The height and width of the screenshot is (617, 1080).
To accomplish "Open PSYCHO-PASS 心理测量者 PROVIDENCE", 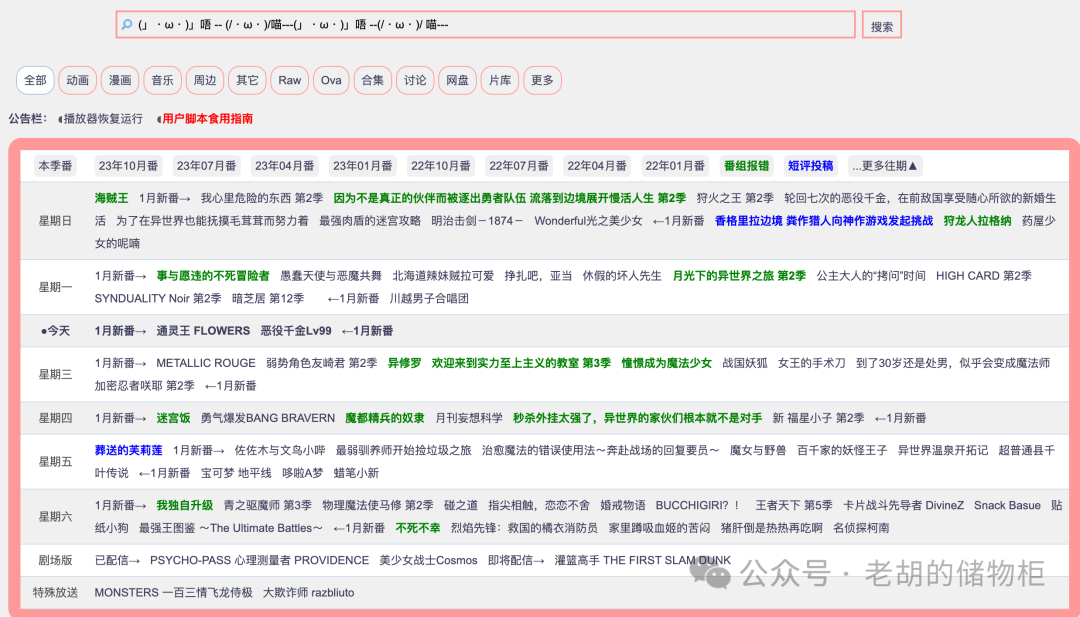I will pos(260,561).
